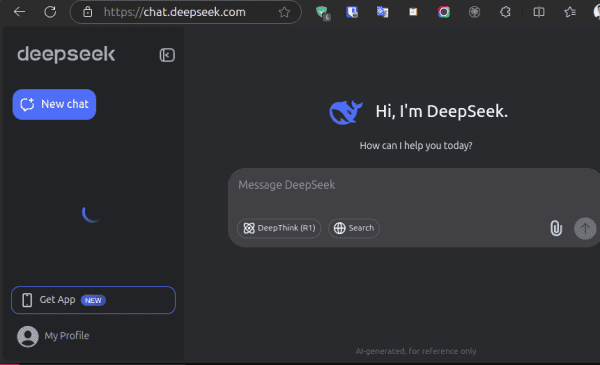Open the browser extensions puzzle icon
Image resolution: width=600 pixels, height=365 pixels.
[505, 12]
